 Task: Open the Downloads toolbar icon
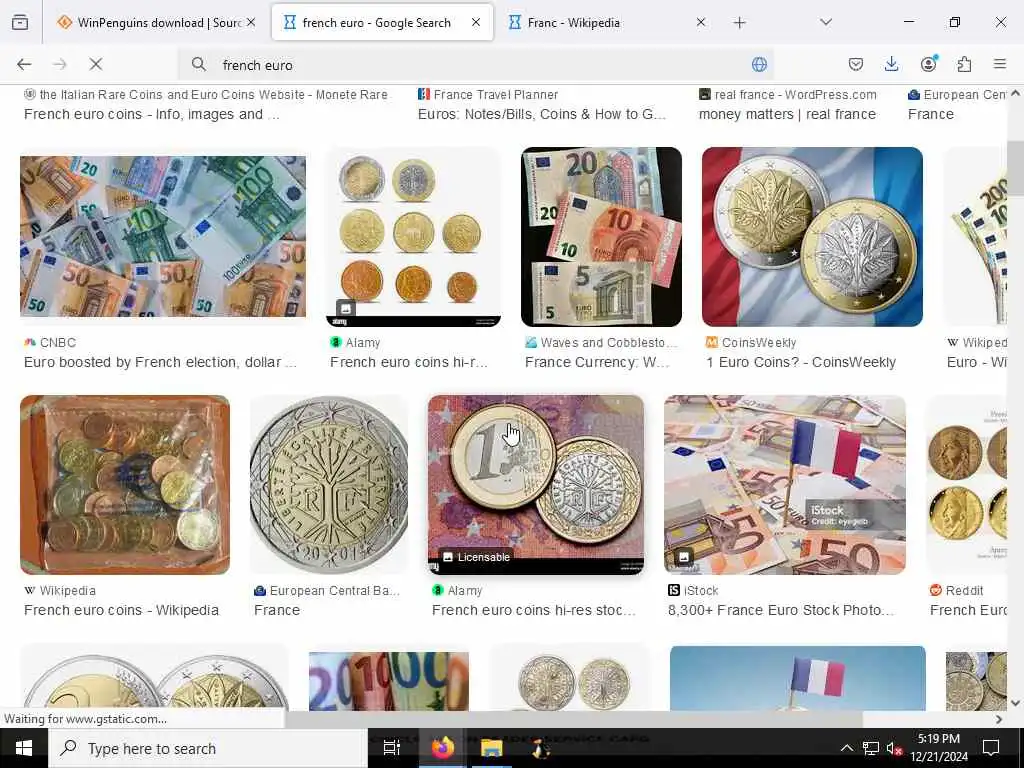pos(891,64)
